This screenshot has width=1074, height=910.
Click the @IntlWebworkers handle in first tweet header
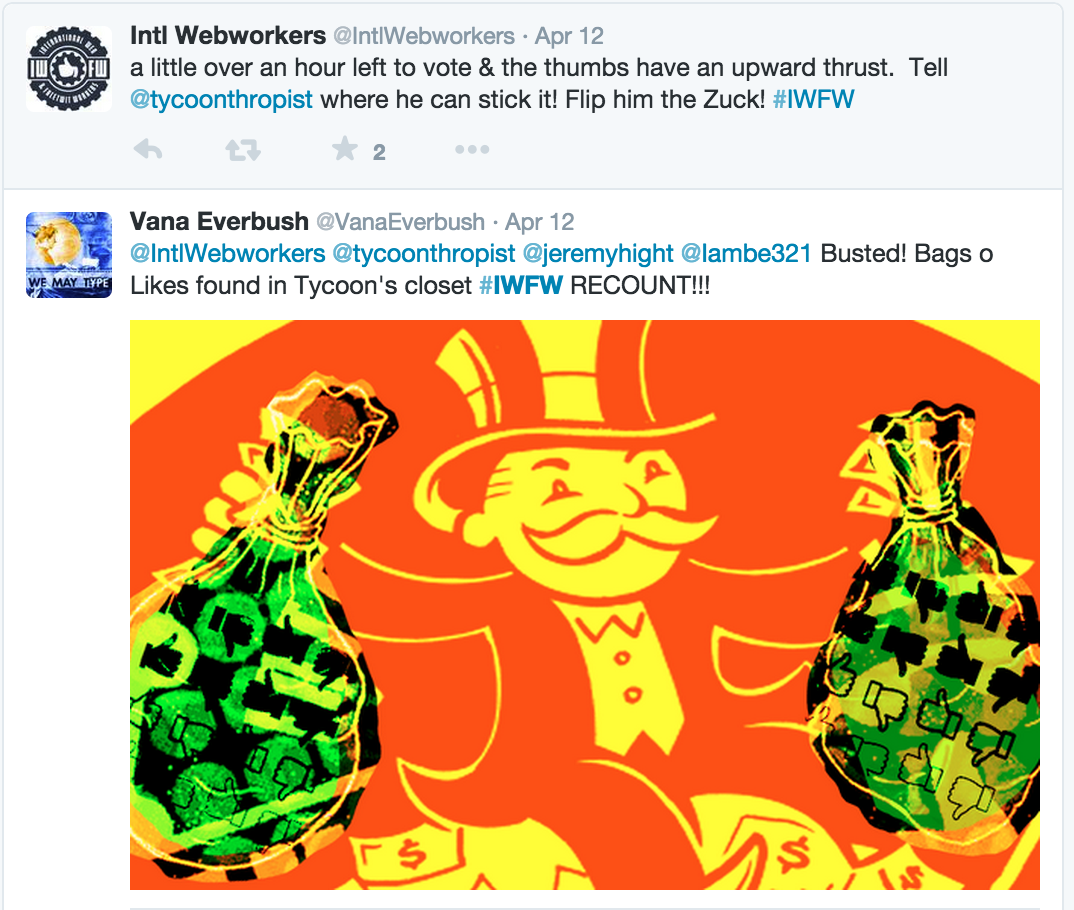[x=424, y=36]
